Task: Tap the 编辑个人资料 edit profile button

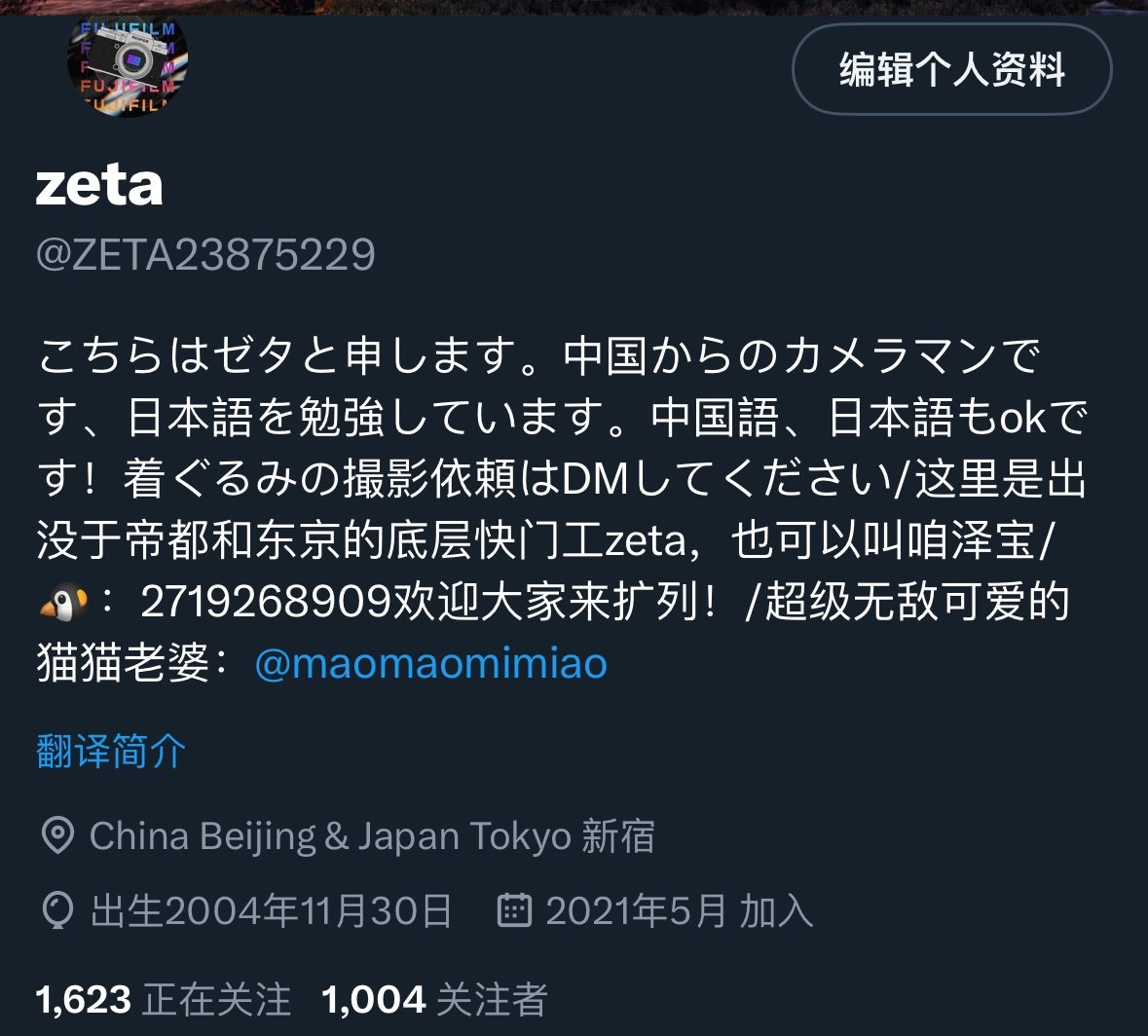Action: click(x=951, y=69)
